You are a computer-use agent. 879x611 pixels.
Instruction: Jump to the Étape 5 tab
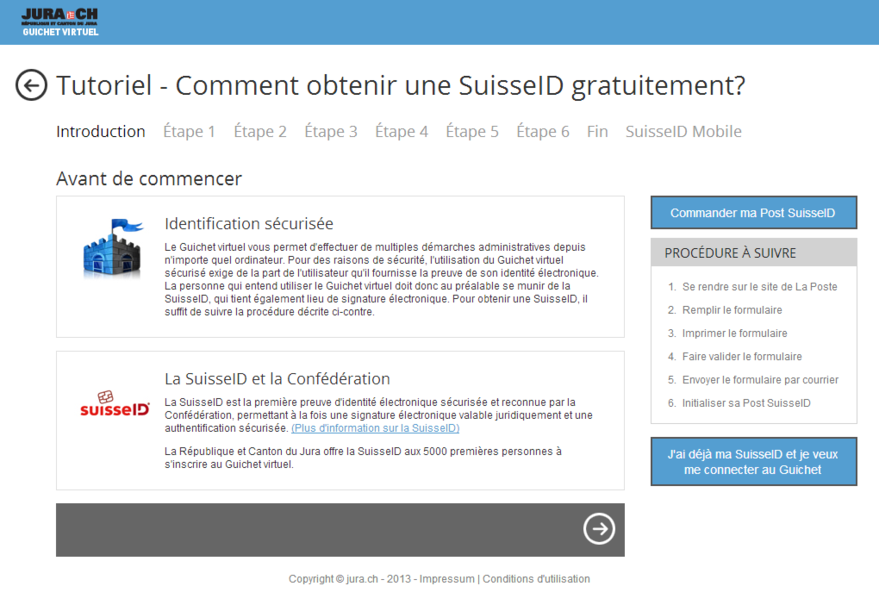tap(471, 131)
